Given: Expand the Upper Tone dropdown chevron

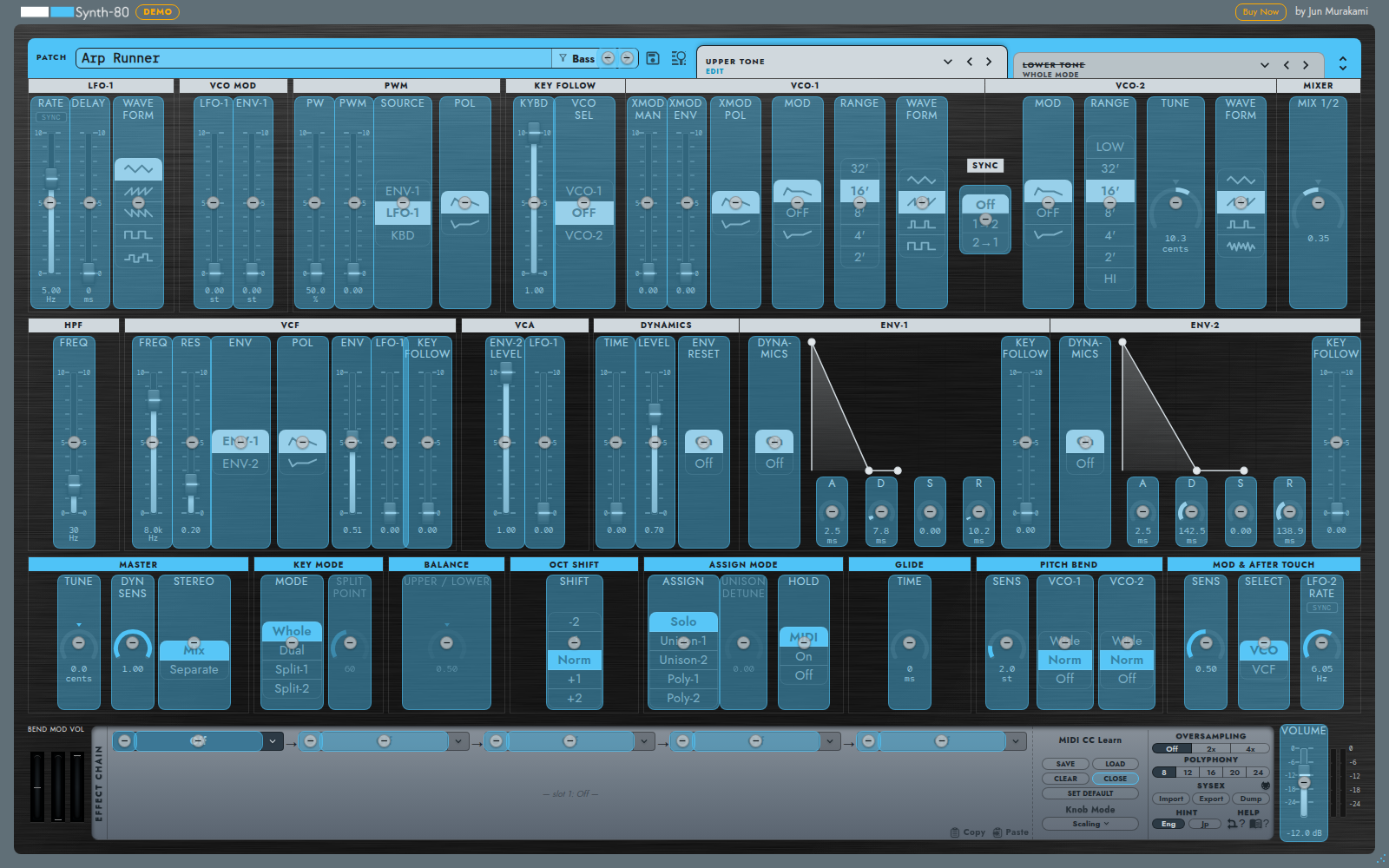Looking at the screenshot, I should pos(947,62).
